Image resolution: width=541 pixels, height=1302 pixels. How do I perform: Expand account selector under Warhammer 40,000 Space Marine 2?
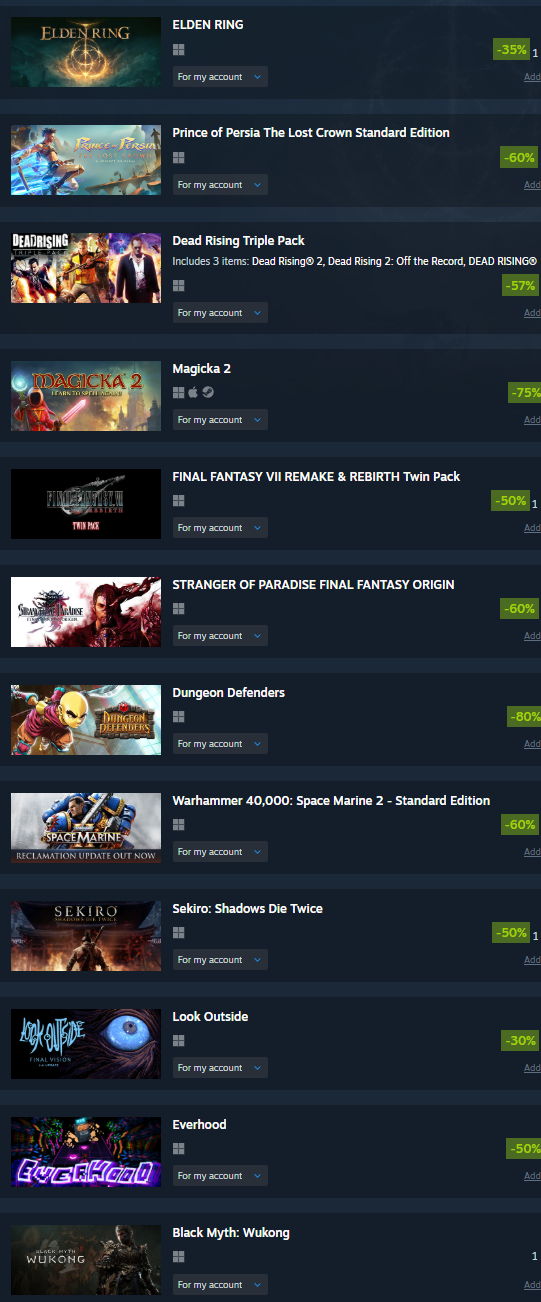coord(220,852)
